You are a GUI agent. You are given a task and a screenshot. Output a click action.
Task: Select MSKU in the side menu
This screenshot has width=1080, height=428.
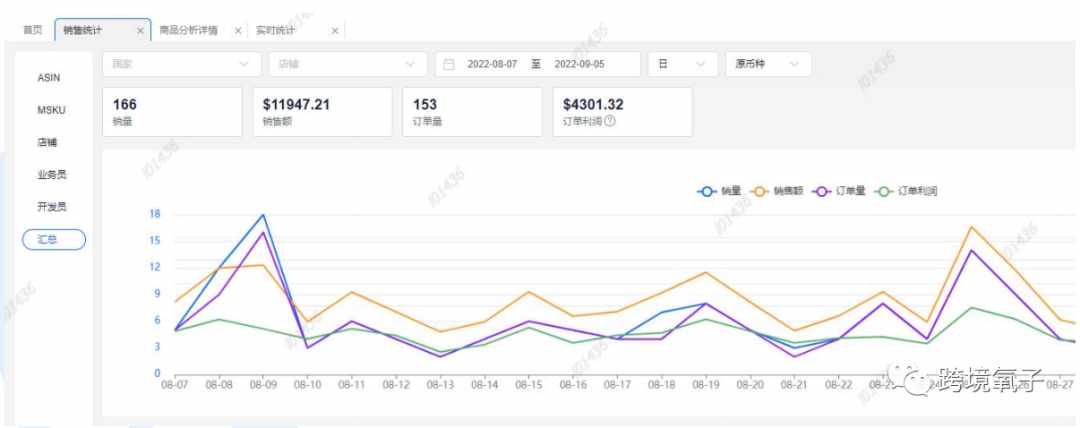pyautogui.click(x=51, y=110)
